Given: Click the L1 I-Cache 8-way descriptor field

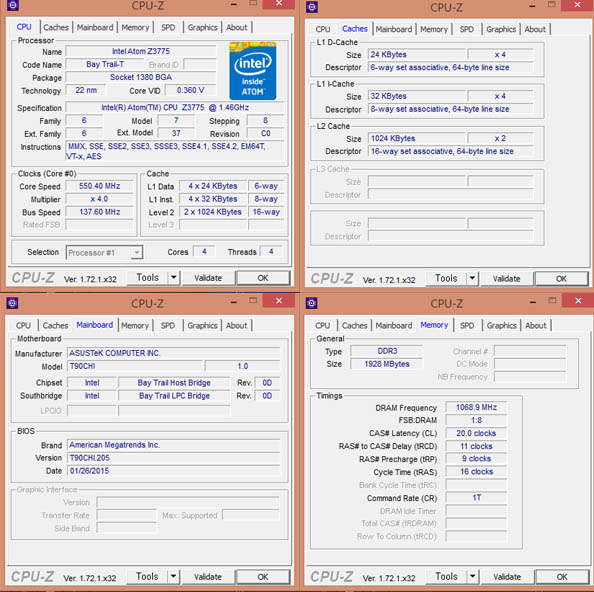Looking at the screenshot, I should pos(450,109).
